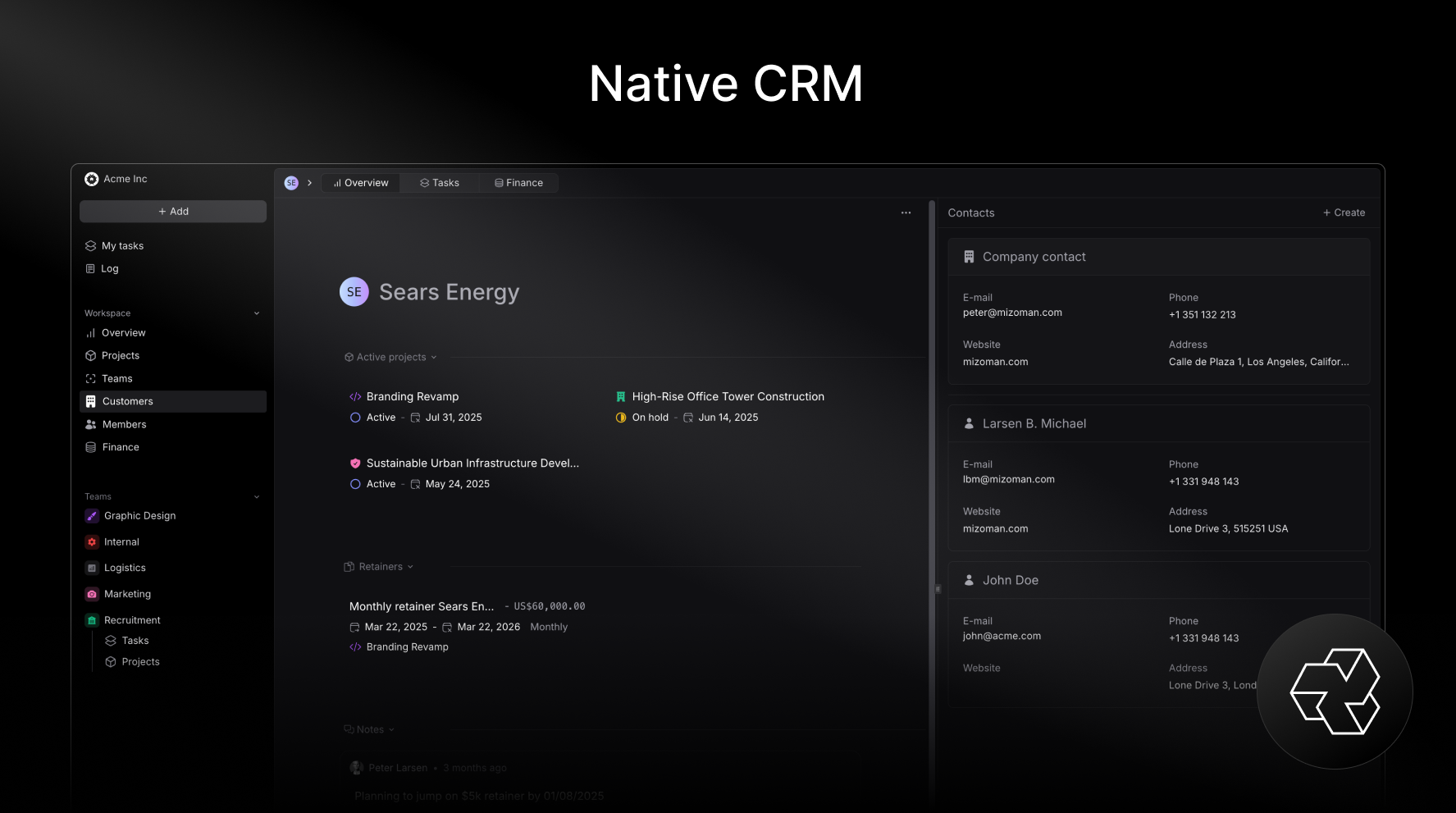Open the three-dot more options menu
Image resolution: width=1456 pixels, height=813 pixels.
point(906,212)
